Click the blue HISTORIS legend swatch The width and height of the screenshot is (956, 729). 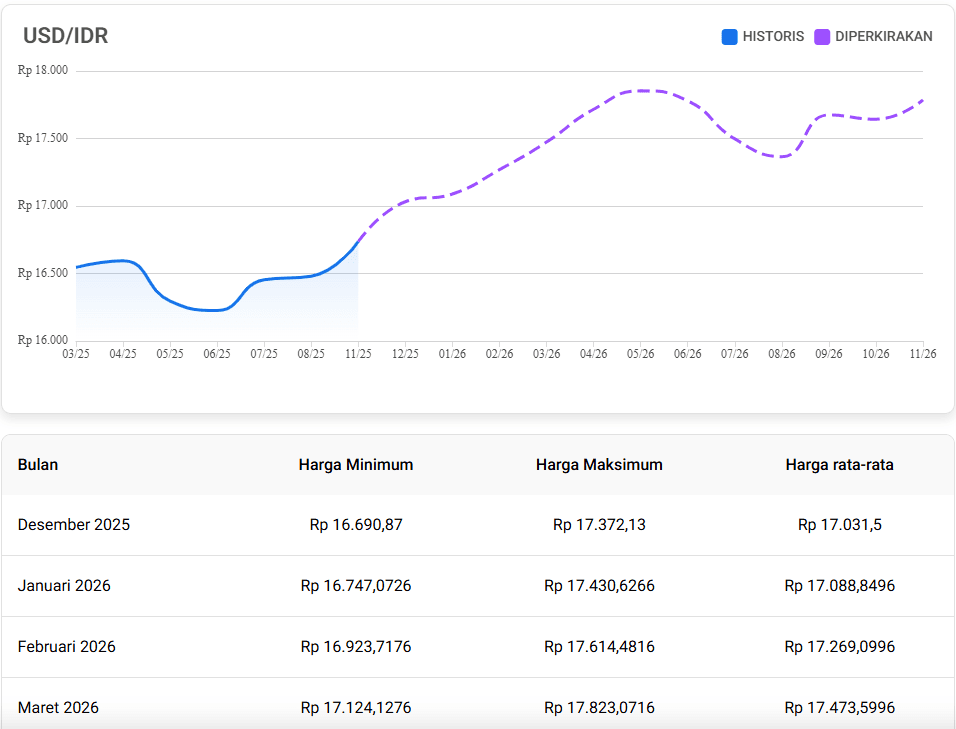[x=729, y=37]
